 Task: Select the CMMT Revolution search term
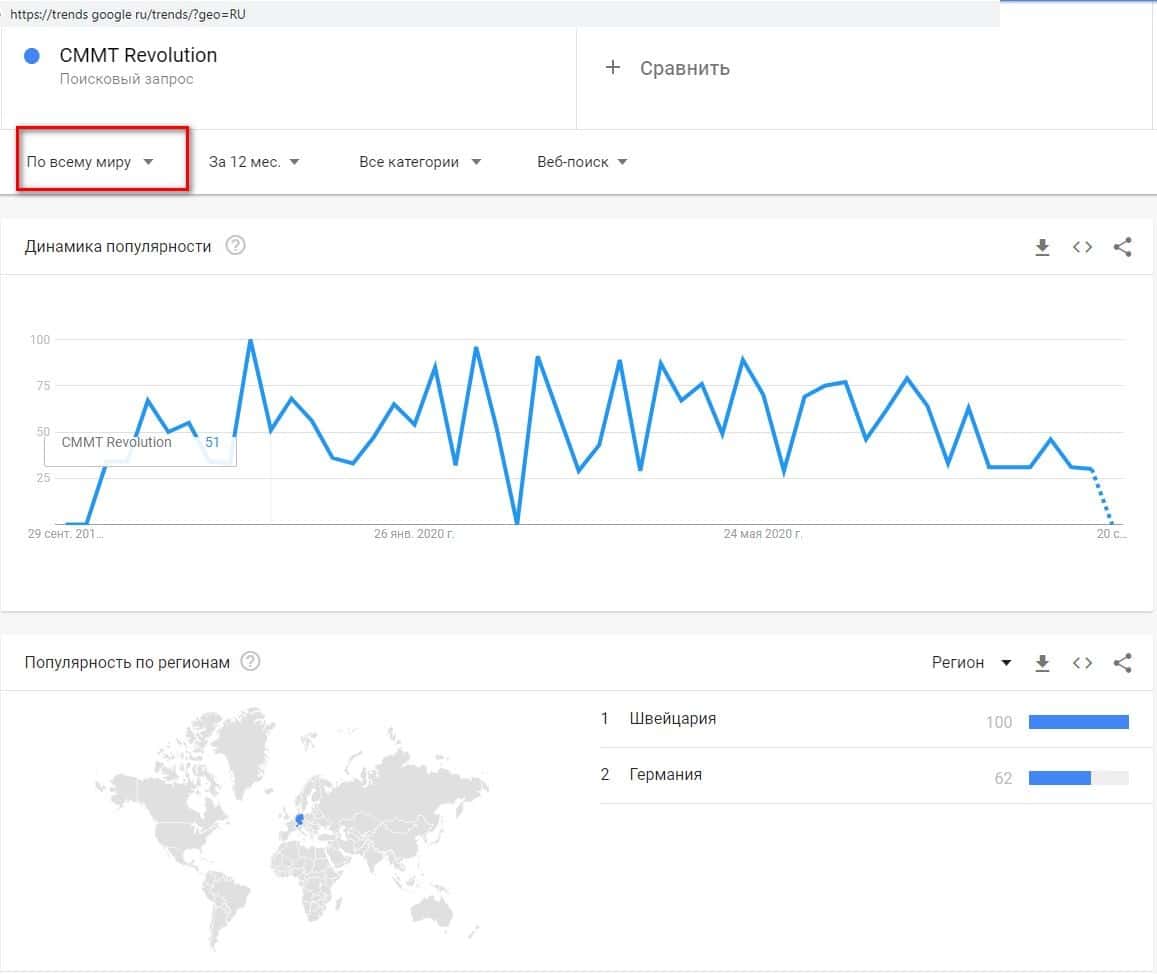point(138,56)
